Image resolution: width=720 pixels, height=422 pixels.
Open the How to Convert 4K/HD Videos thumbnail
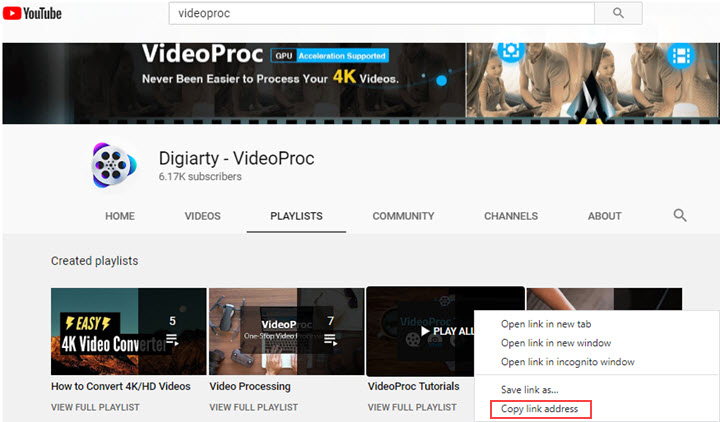[129, 331]
